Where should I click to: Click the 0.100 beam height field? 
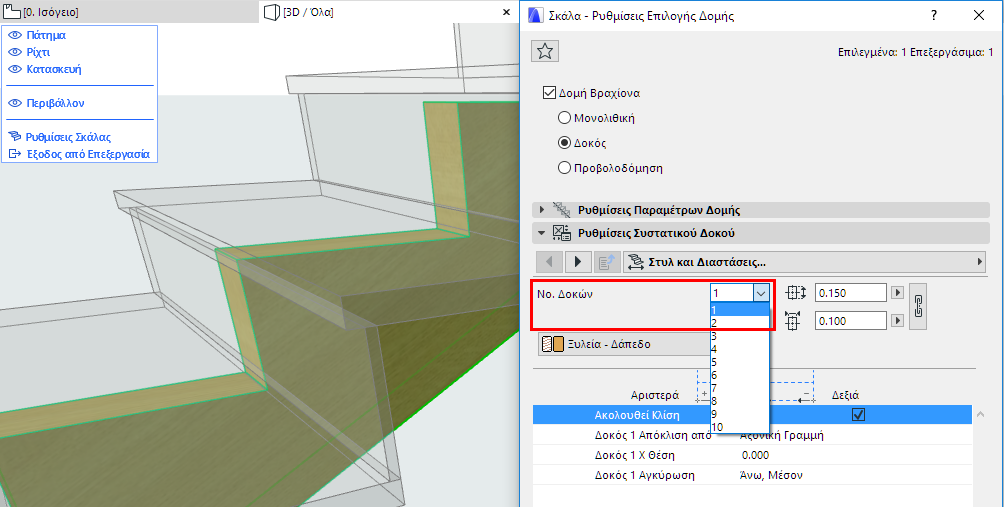pos(851,321)
